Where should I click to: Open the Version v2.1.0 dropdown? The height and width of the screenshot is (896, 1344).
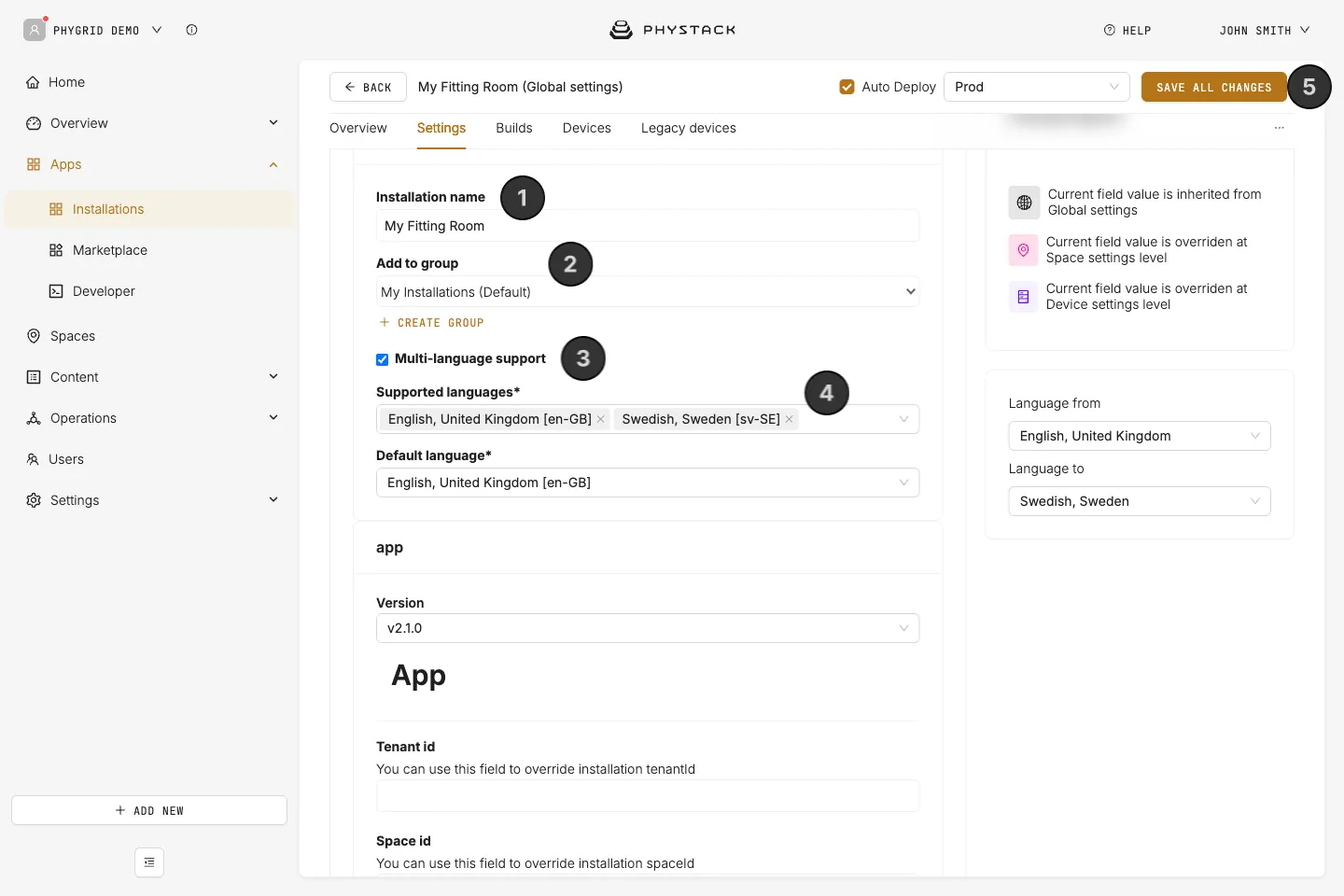click(x=648, y=628)
